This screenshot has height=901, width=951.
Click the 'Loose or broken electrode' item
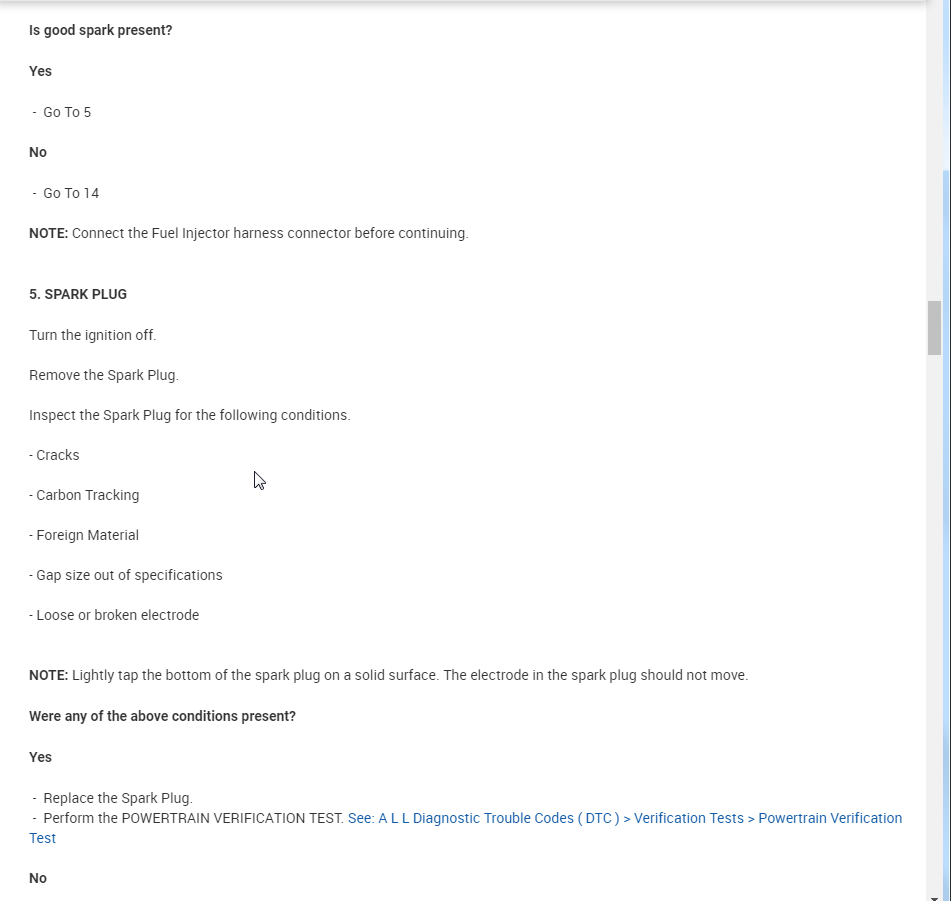(115, 615)
